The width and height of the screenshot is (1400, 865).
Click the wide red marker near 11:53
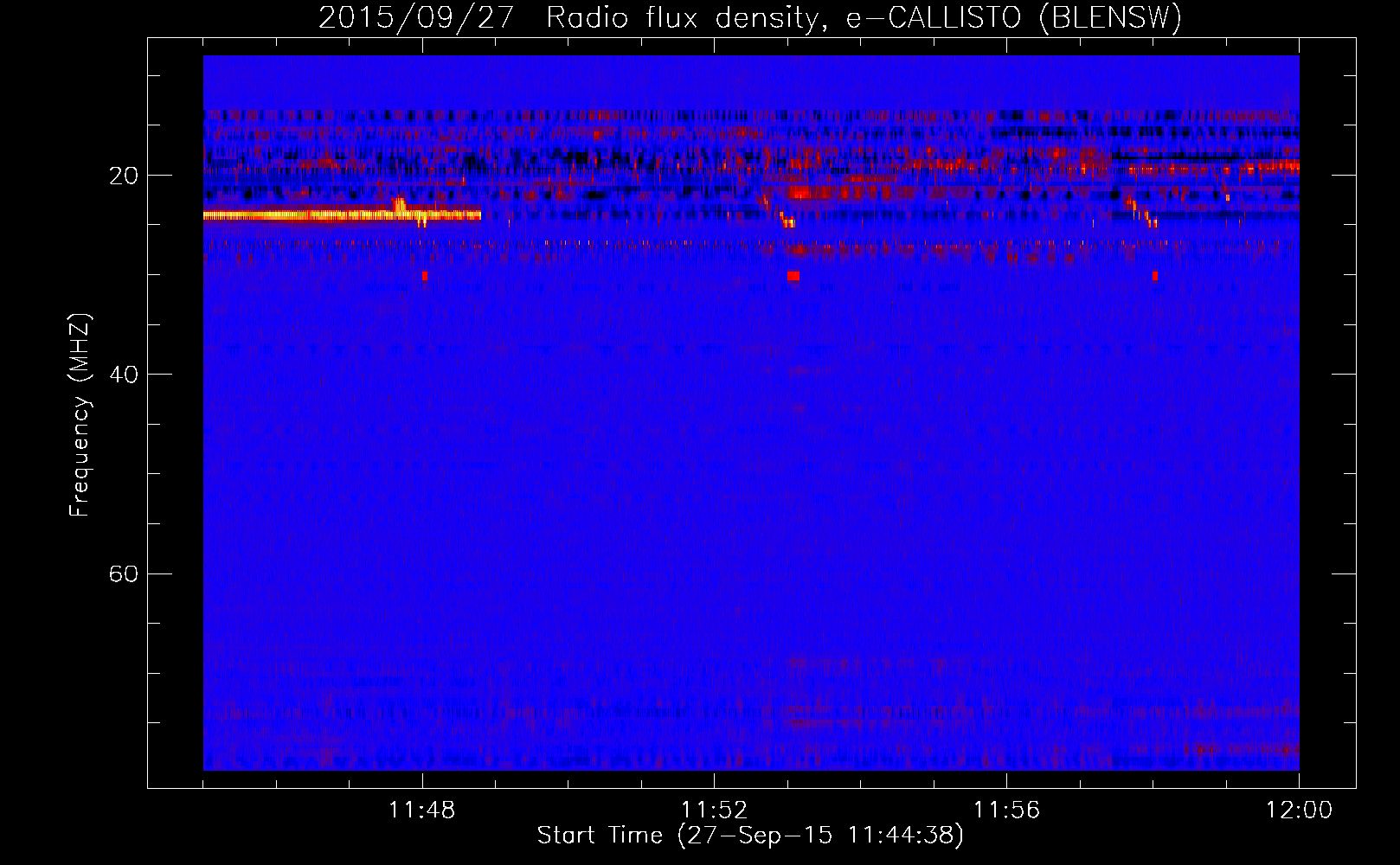tap(793, 276)
